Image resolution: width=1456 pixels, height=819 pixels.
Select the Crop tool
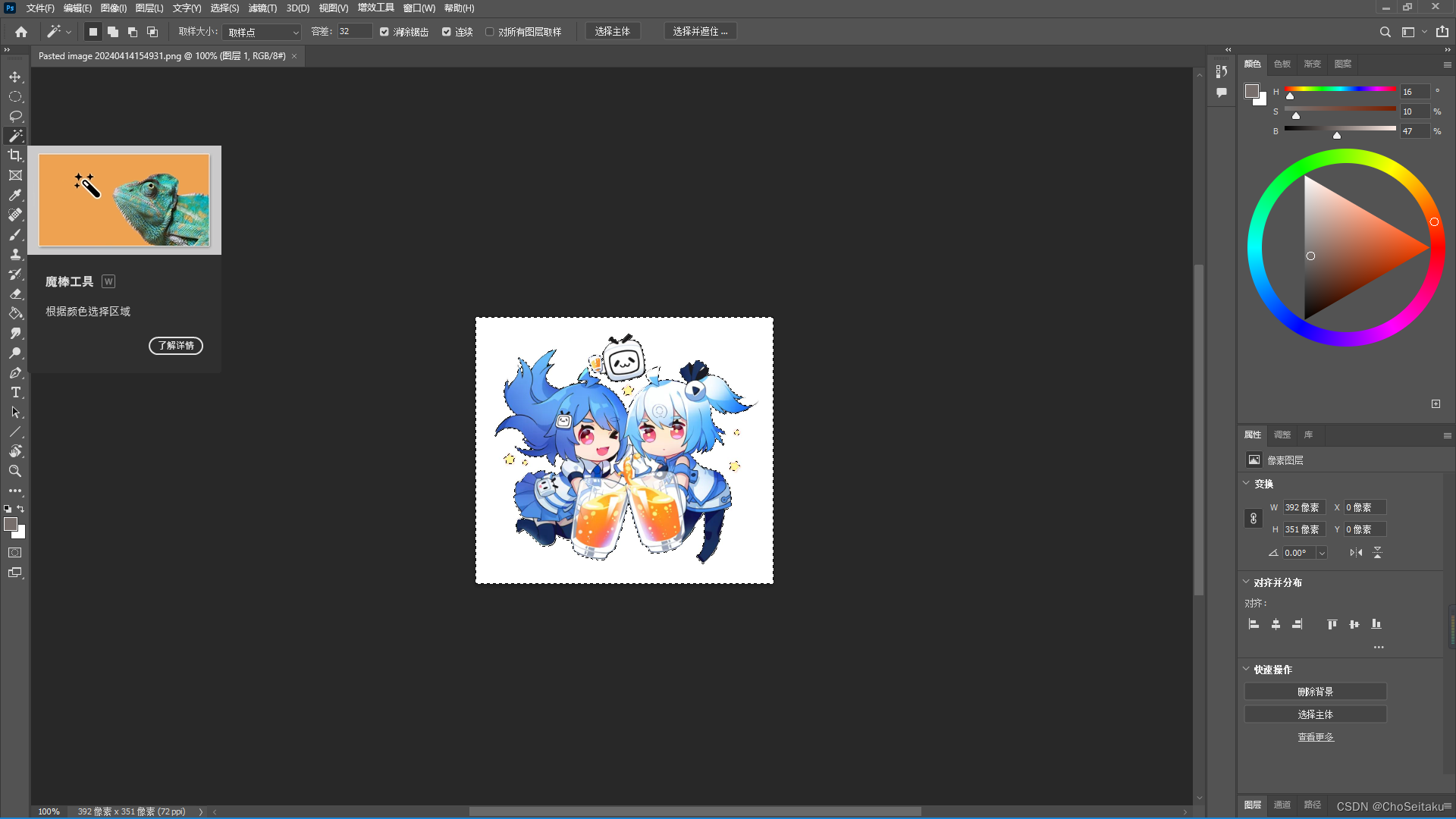[15, 155]
